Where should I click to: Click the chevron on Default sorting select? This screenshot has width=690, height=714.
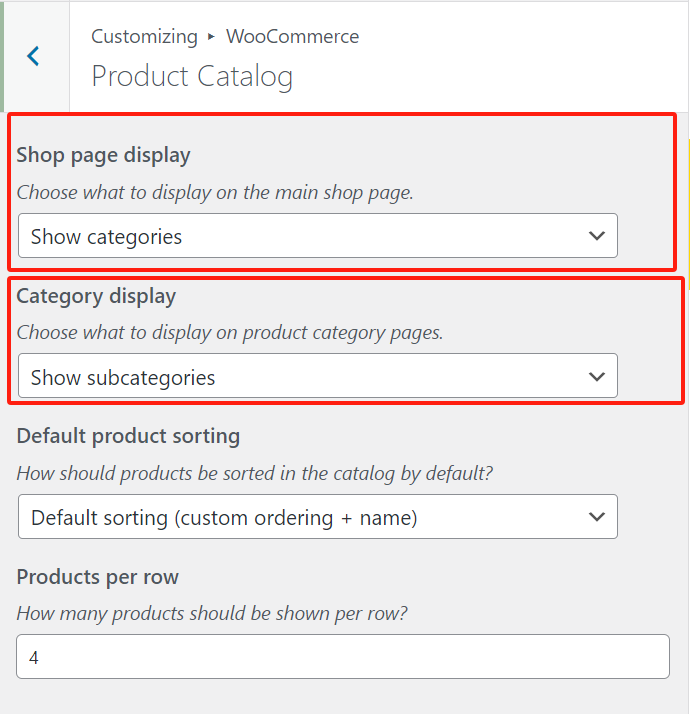coord(597,517)
